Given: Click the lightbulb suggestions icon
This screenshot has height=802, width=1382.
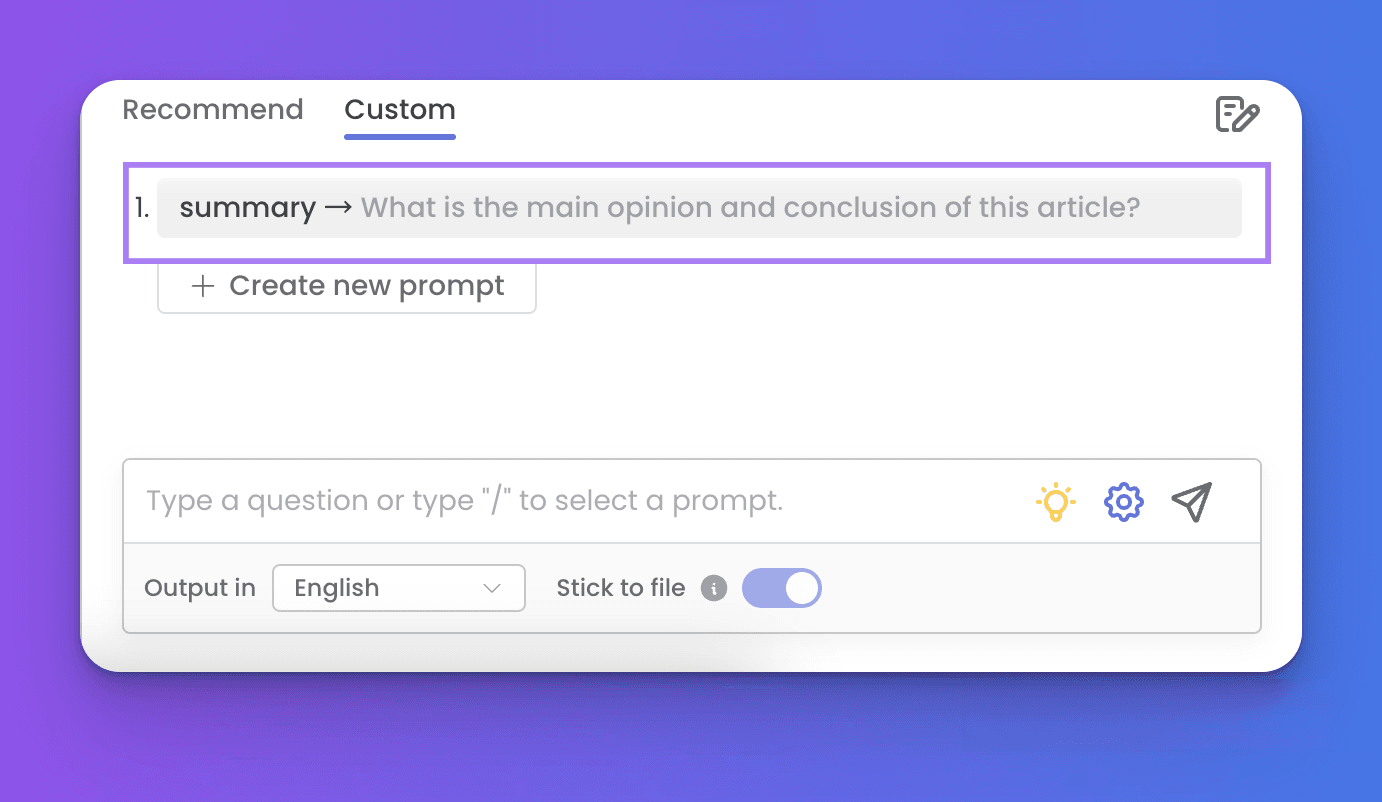Looking at the screenshot, I should pyautogui.click(x=1055, y=501).
